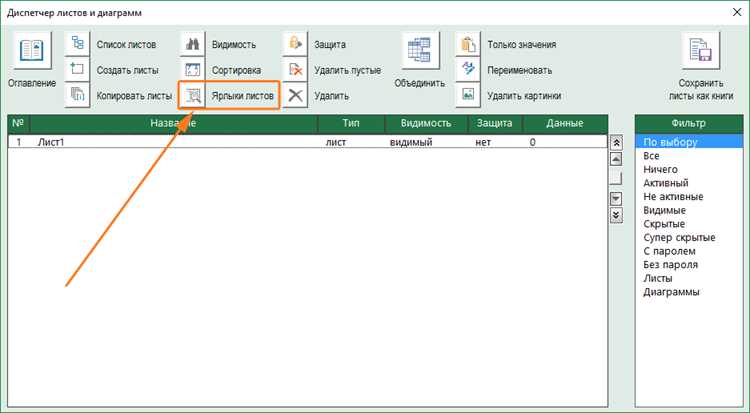Click the Переименовать icon
This screenshot has width=750, height=413.
[468, 70]
